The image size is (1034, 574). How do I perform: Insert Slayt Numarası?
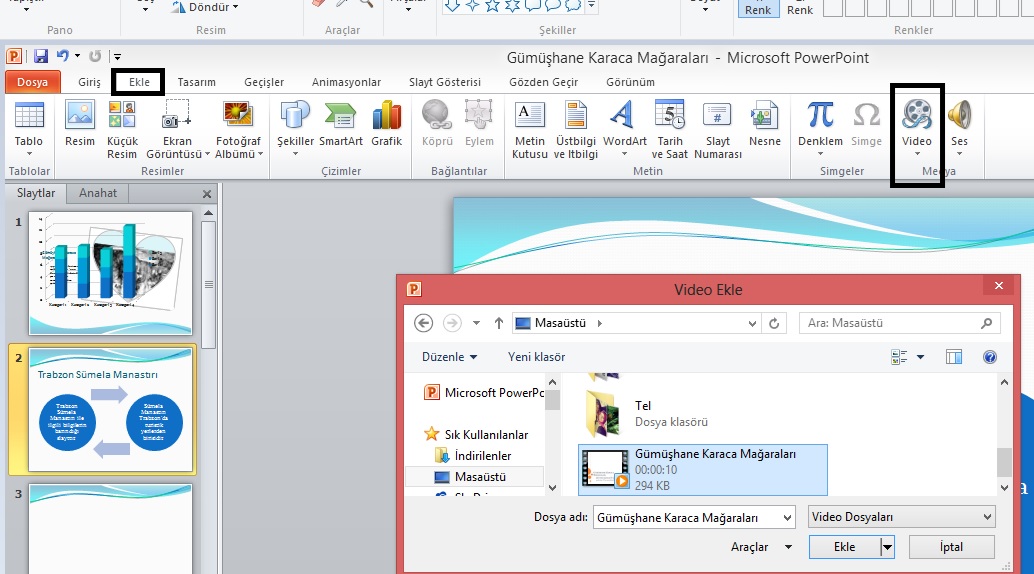(x=717, y=129)
